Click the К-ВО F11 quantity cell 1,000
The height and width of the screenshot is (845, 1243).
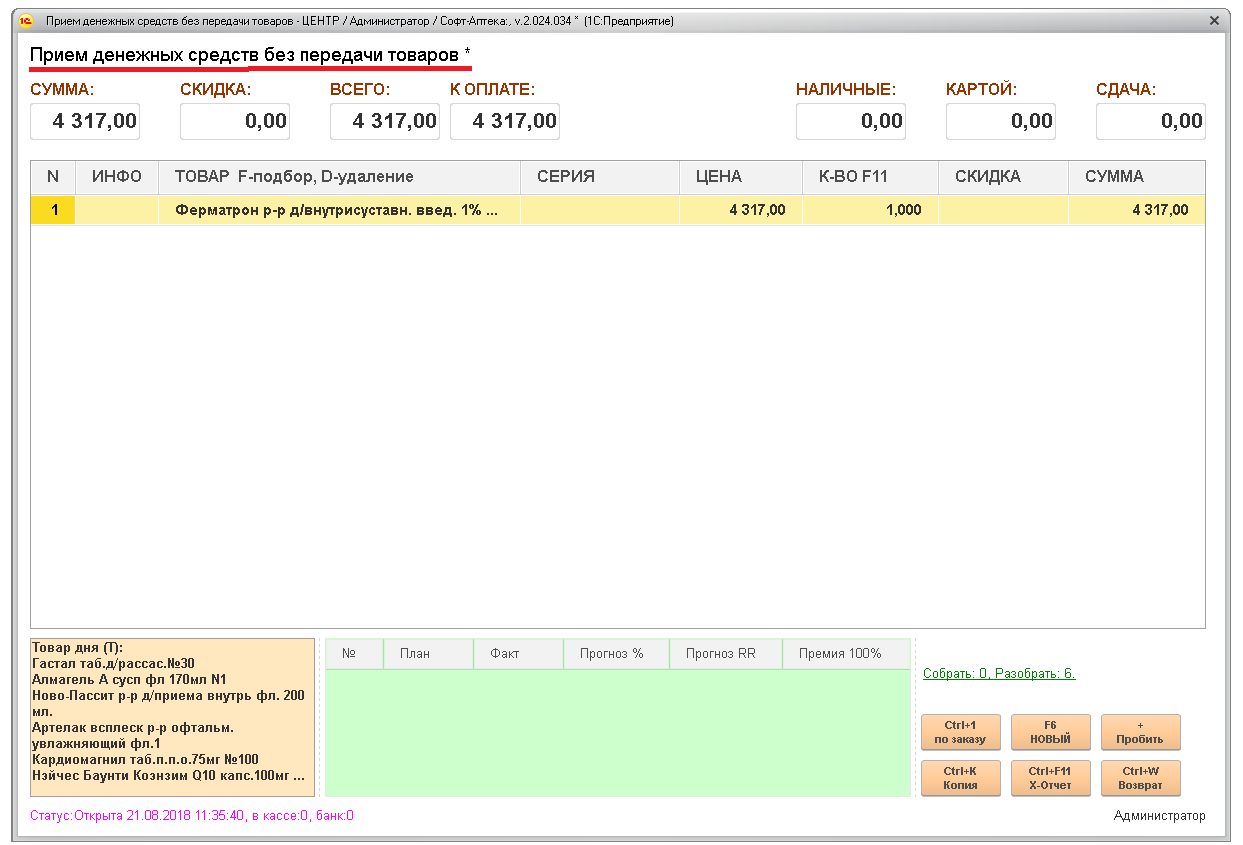pos(869,210)
